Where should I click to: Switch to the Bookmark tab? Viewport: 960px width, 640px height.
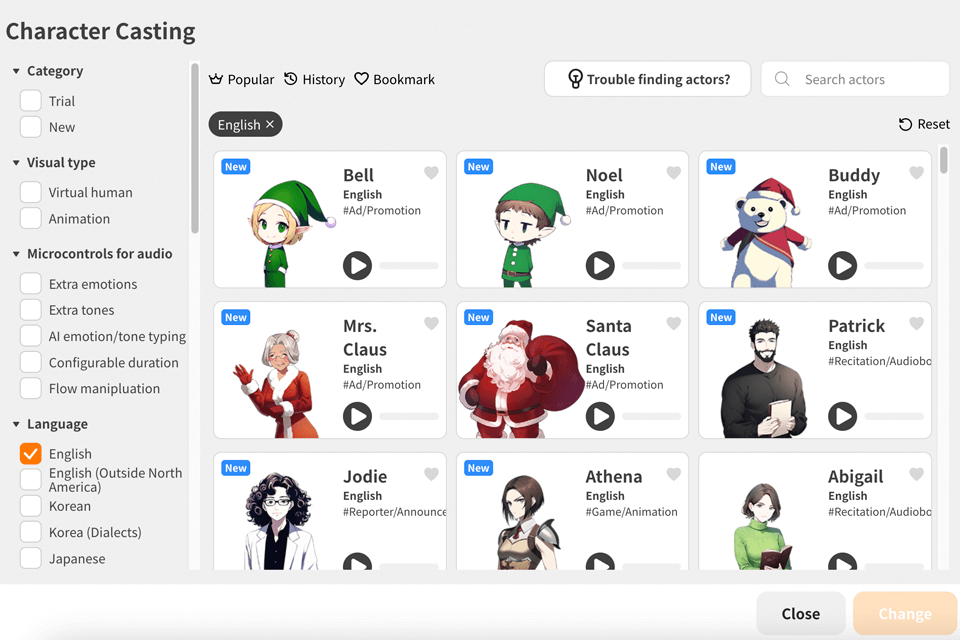(x=395, y=80)
